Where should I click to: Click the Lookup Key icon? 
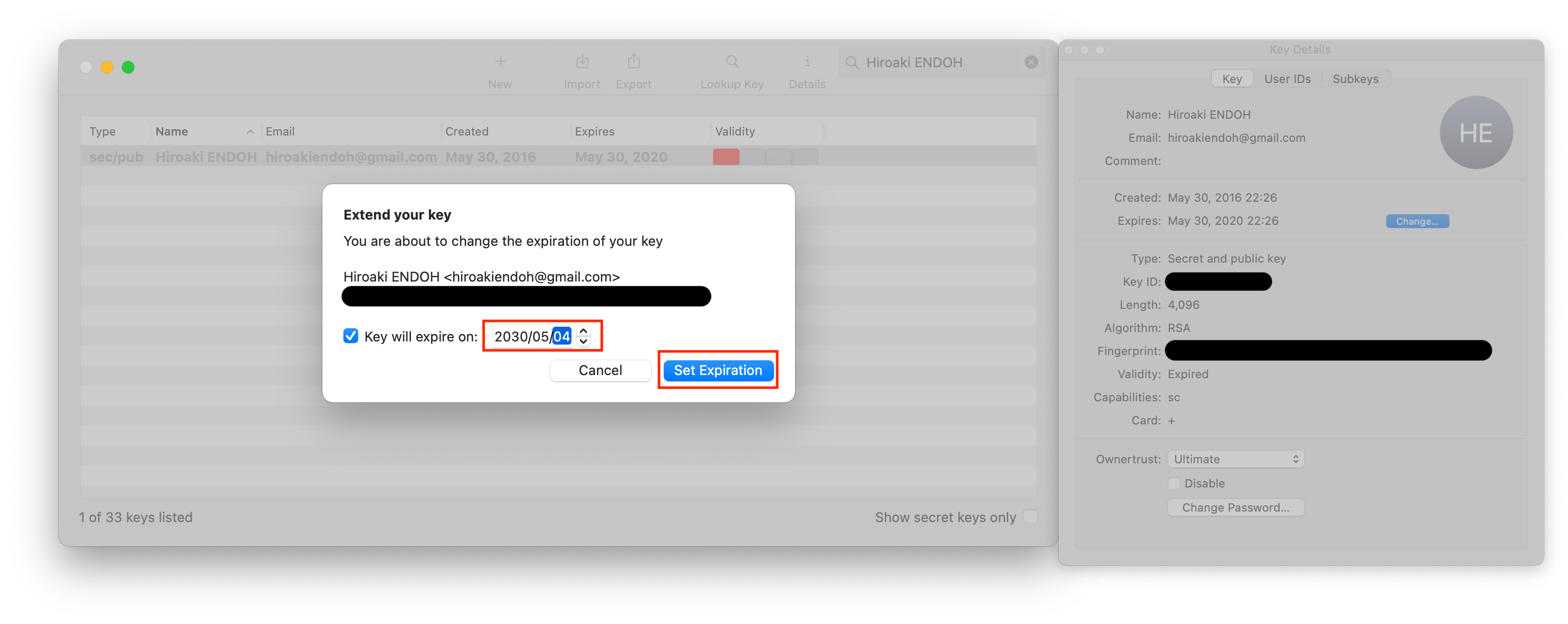coord(731,61)
